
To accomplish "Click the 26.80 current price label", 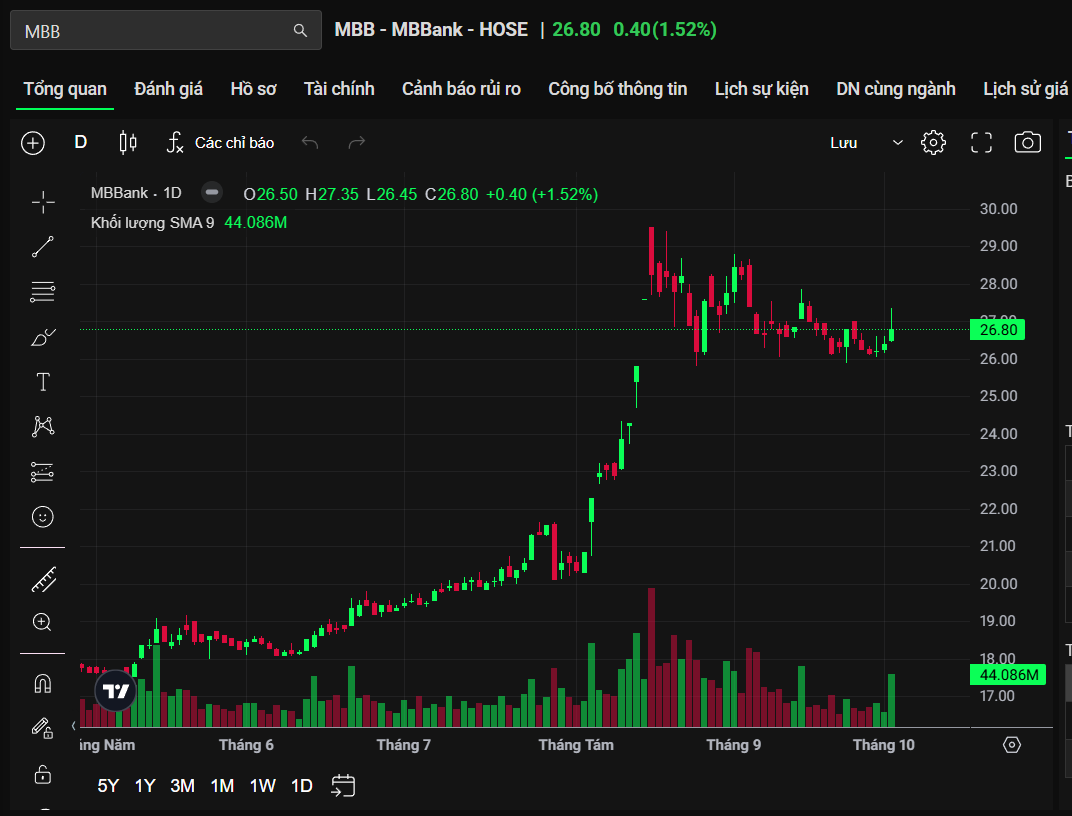I will (x=997, y=330).
